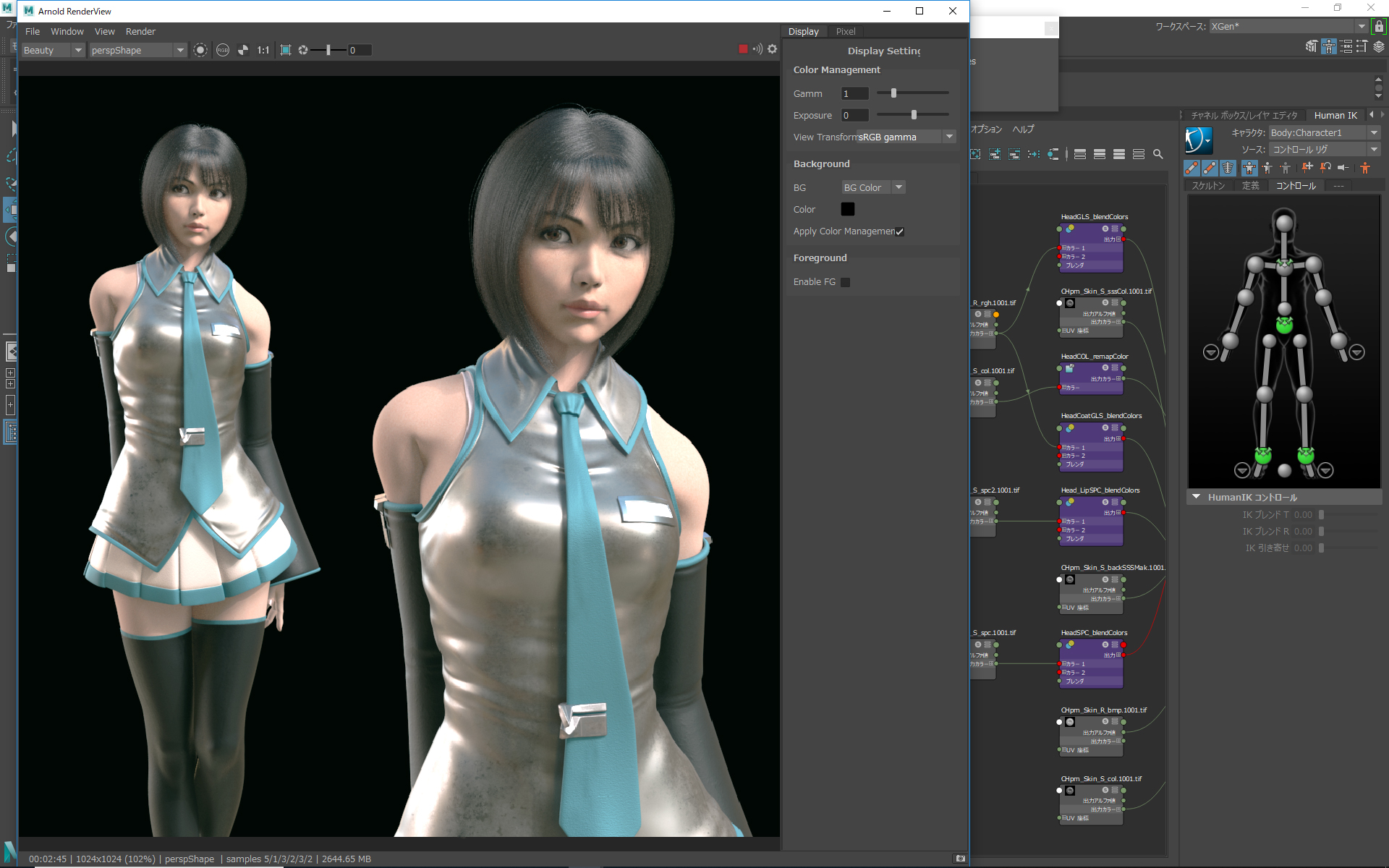This screenshot has width=1389, height=868.
Task: Click the RGB channel display icon
Action: point(223,50)
